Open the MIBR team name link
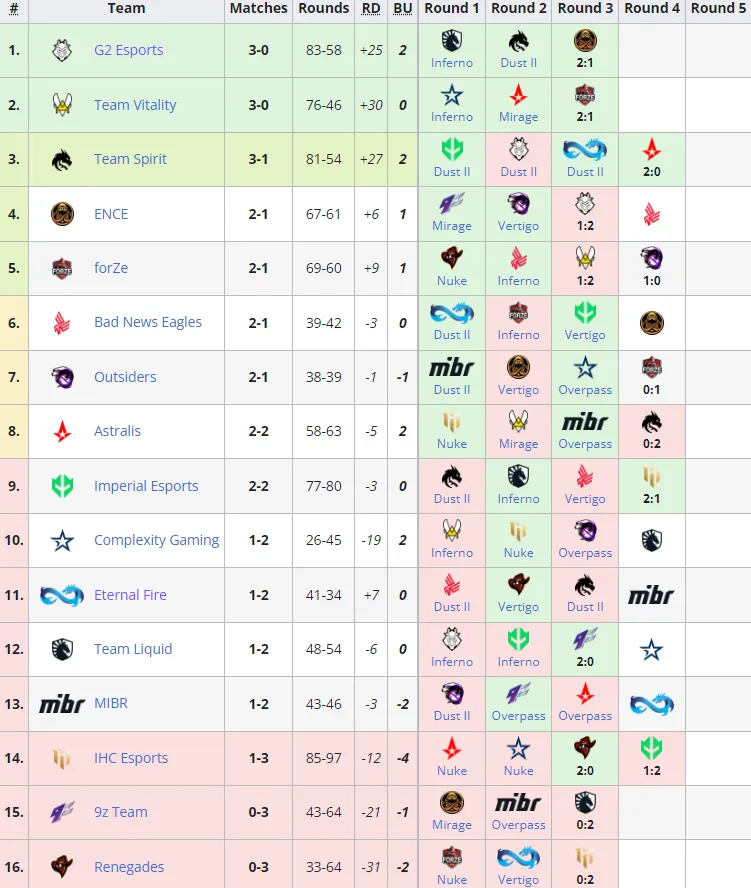The width and height of the screenshot is (751, 888). [111, 703]
